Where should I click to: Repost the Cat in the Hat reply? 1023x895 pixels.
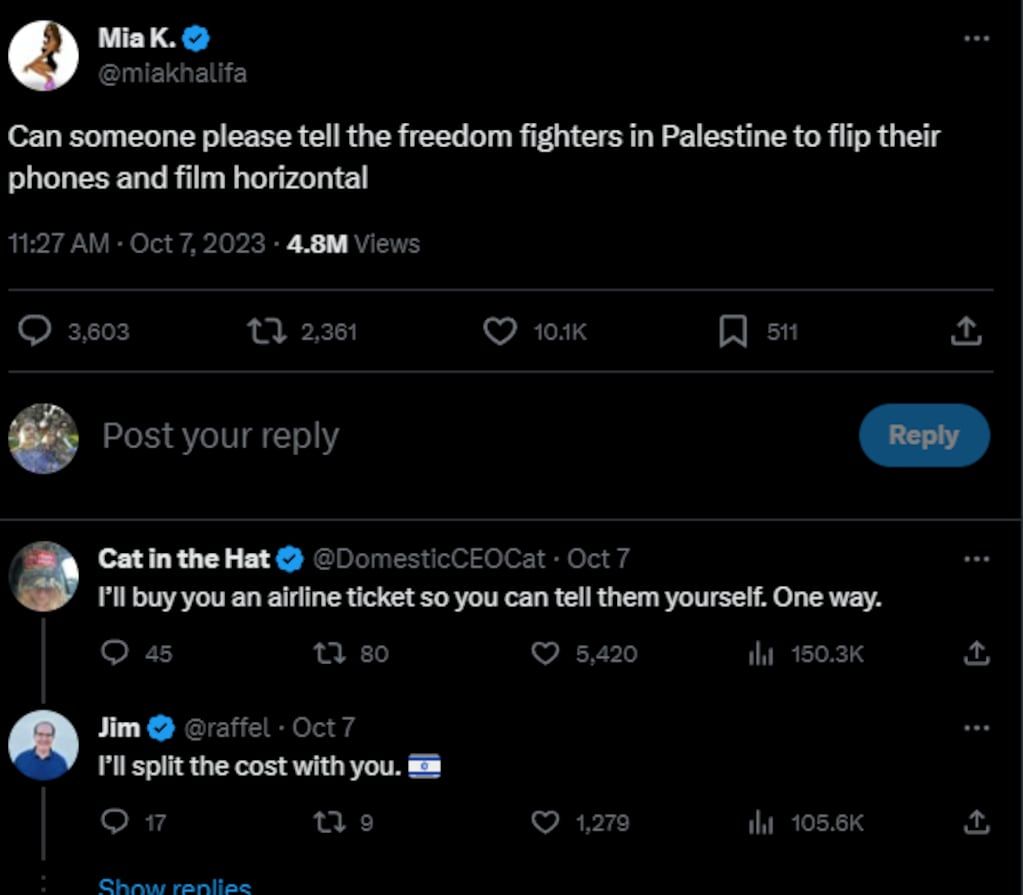[x=326, y=654]
